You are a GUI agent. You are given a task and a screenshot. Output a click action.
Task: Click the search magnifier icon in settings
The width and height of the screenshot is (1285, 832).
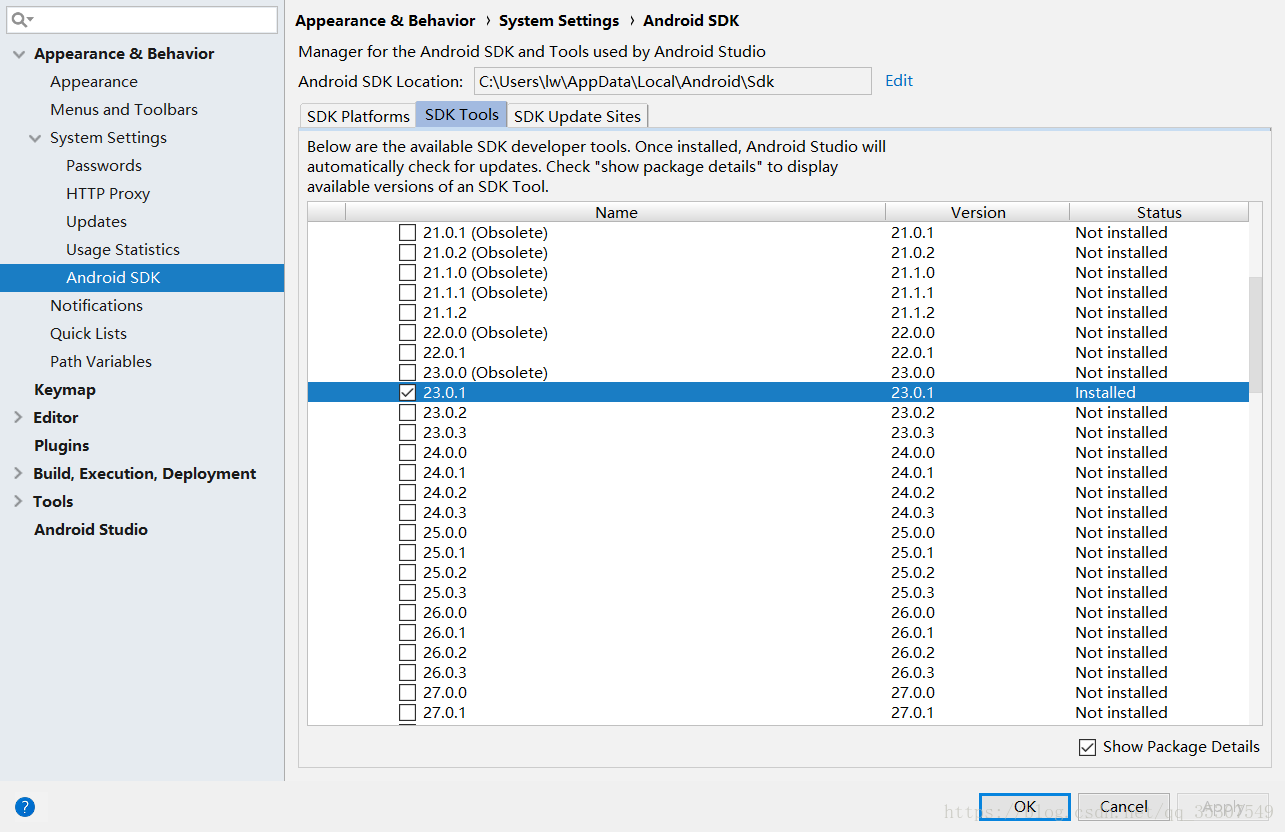21,20
